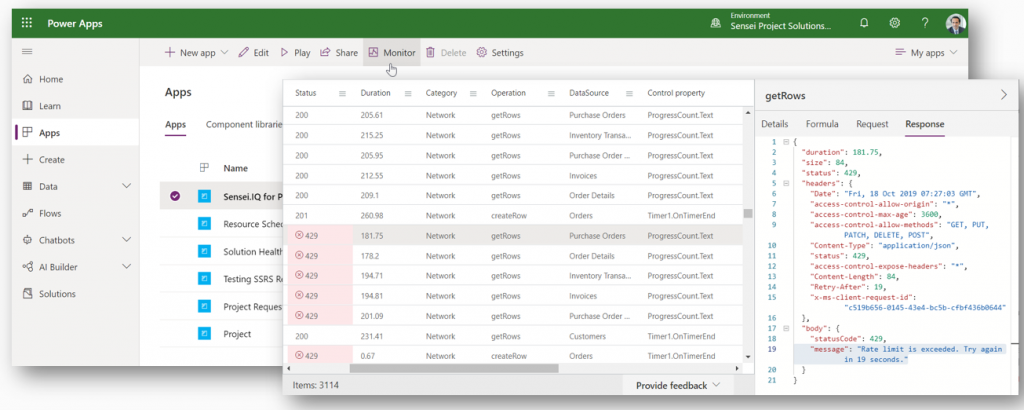Image resolution: width=1024 pixels, height=410 pixels.
Task: Open the DataSource column menu icon
Action: click(x=630, y=93)
